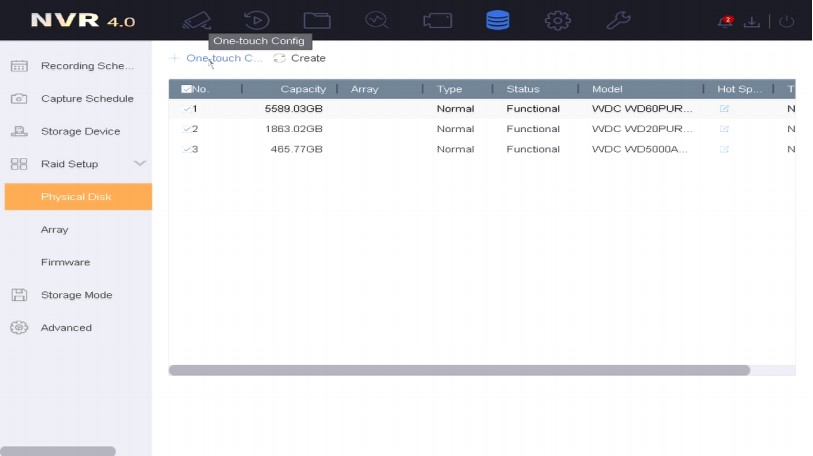The image size is (813, 456).
Task: Click the Create button
Action: [300, 58]
